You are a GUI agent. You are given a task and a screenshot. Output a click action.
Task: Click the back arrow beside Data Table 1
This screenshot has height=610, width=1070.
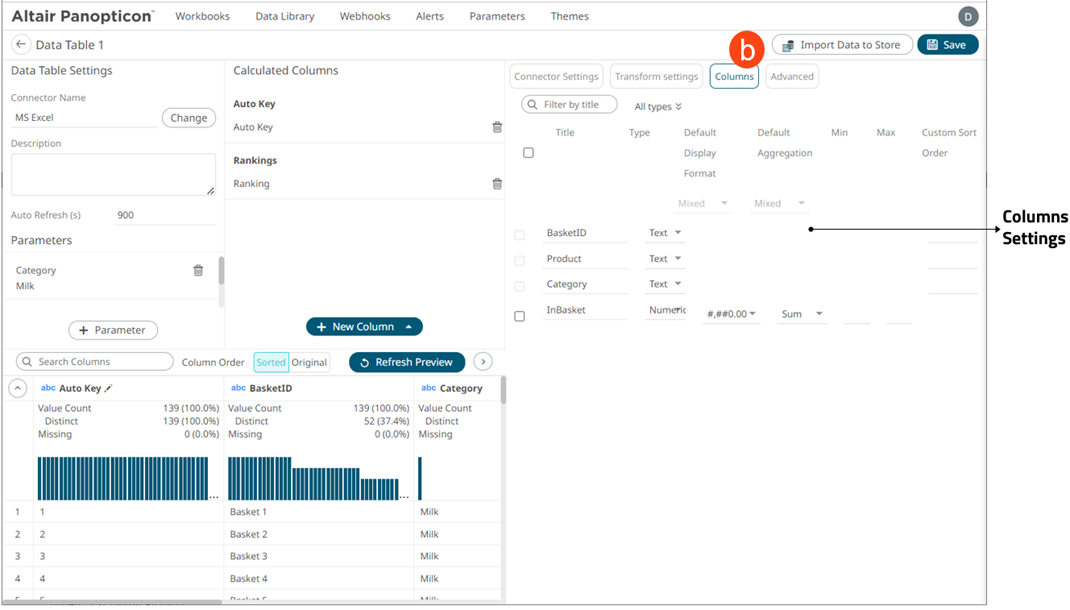pos(20,45)
